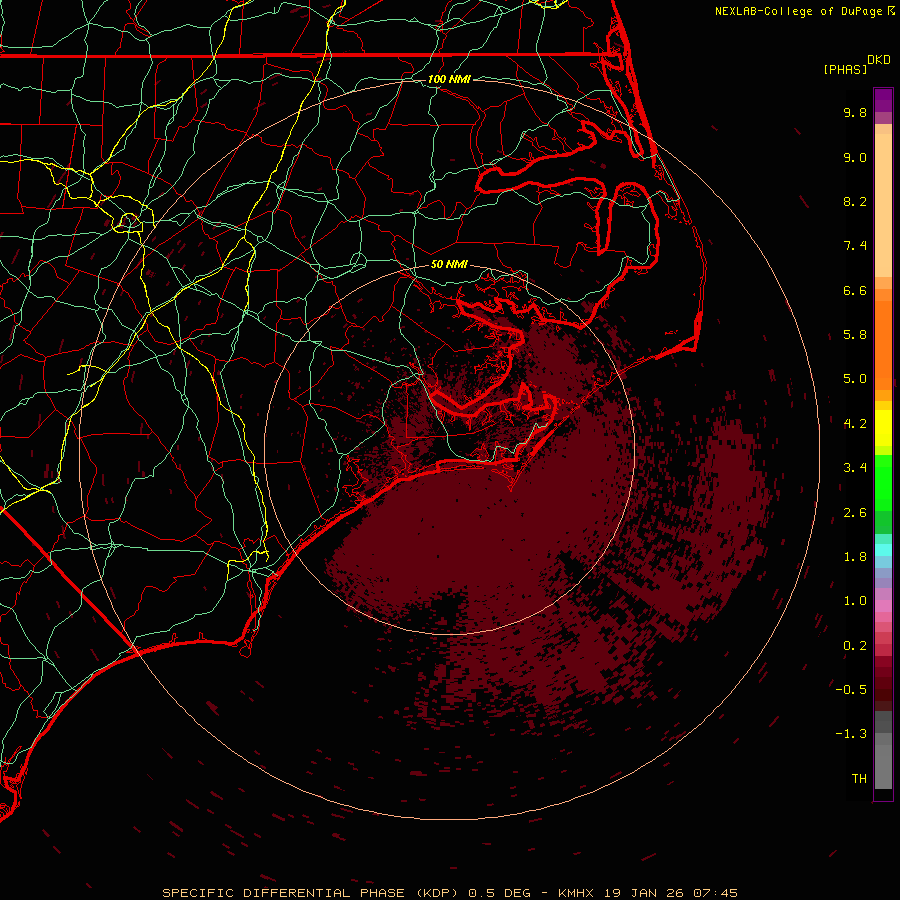The image size is (900, 900).
Task: Click the 1.0 legend value
Action: point(855,601)
